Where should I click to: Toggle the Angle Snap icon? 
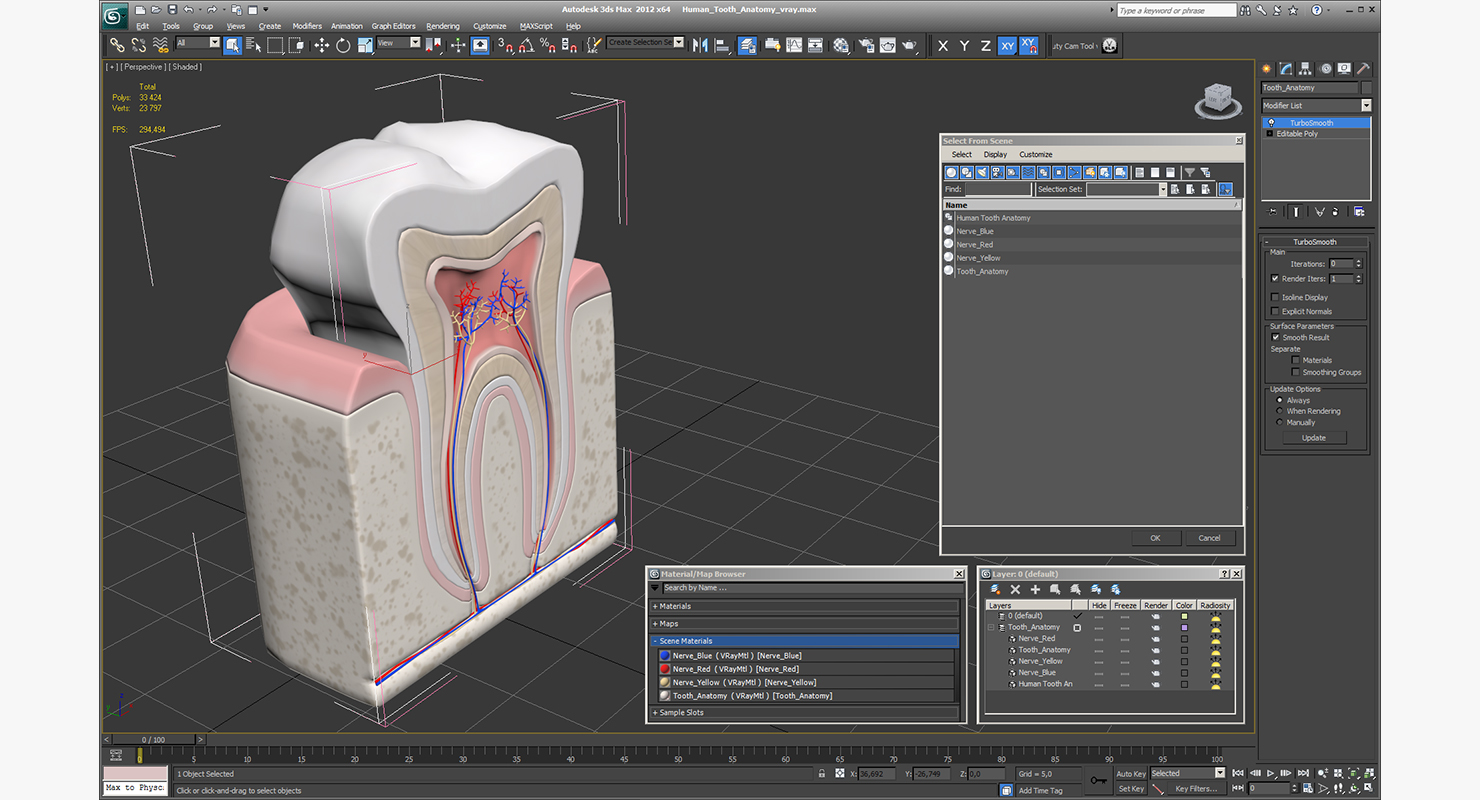(526, 45)
